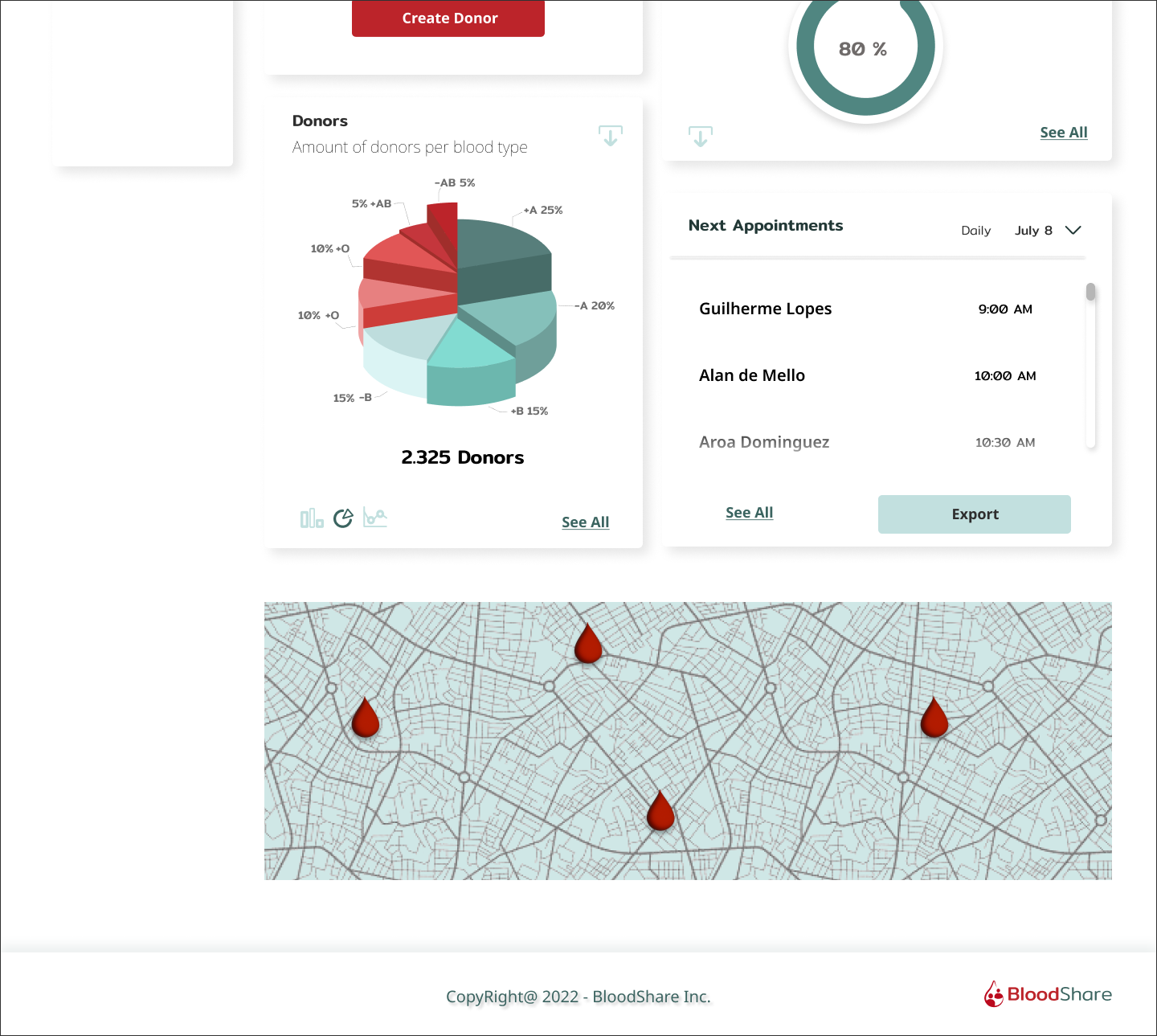Screen dimensions: 1157x1036
Task: Click the 15% -B pie label
Action: click(353, 398)
